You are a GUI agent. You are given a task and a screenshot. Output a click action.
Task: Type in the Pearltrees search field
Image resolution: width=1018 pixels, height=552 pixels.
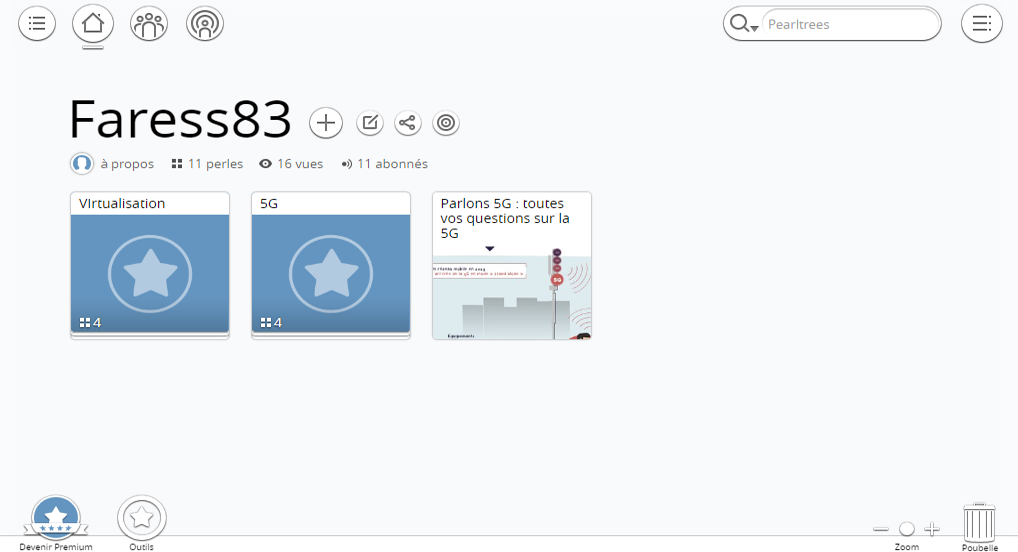[x=848, y=24]
